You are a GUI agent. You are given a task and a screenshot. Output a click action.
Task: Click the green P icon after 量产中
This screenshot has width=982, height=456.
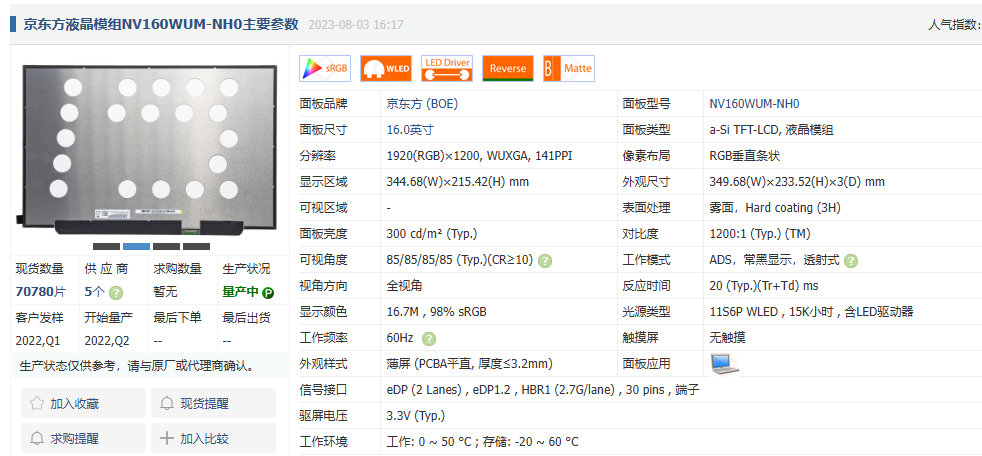(268, 293)
